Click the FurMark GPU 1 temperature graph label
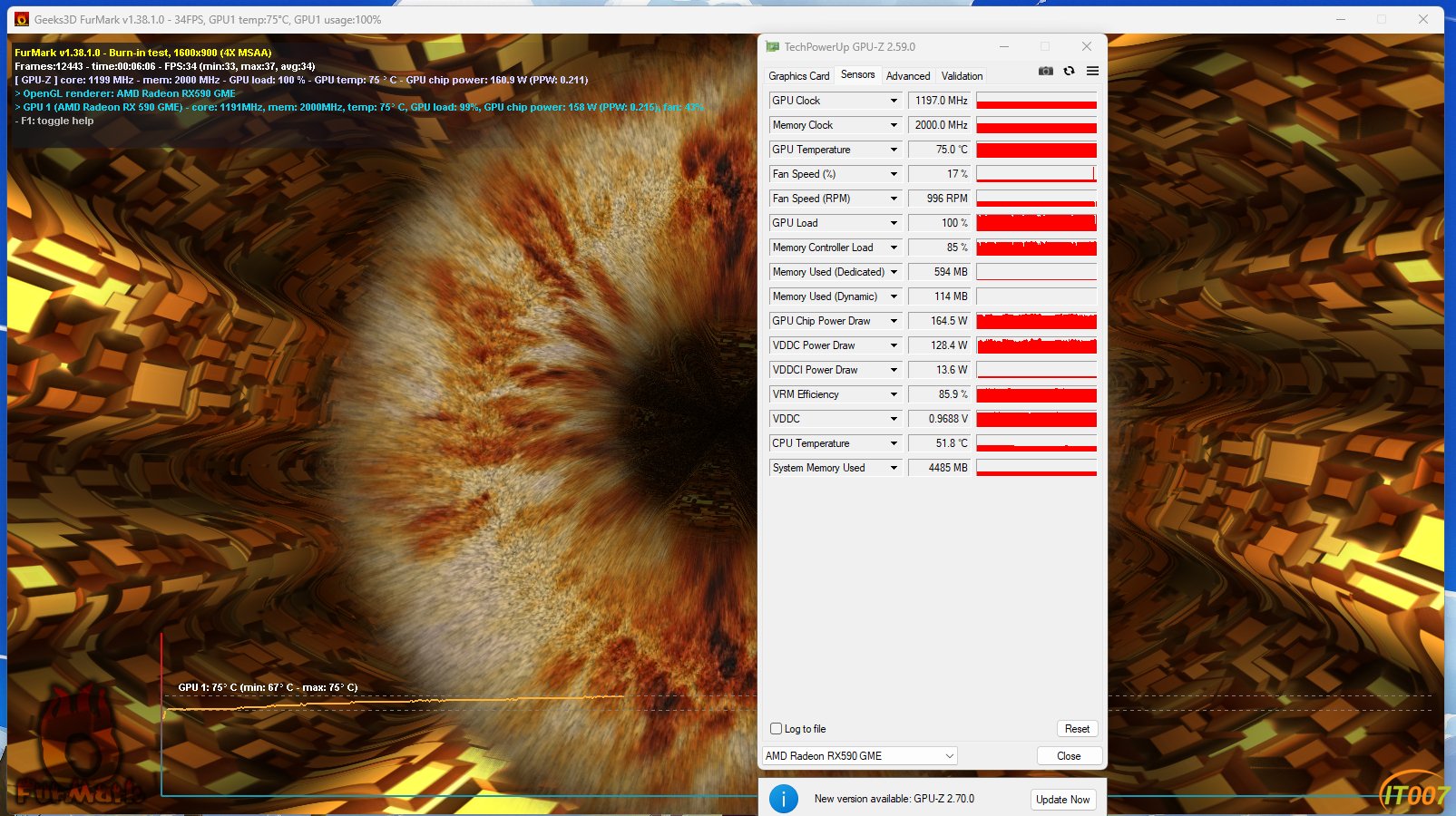This screenshot has width=1456, height=816. (x=268, y=687)
